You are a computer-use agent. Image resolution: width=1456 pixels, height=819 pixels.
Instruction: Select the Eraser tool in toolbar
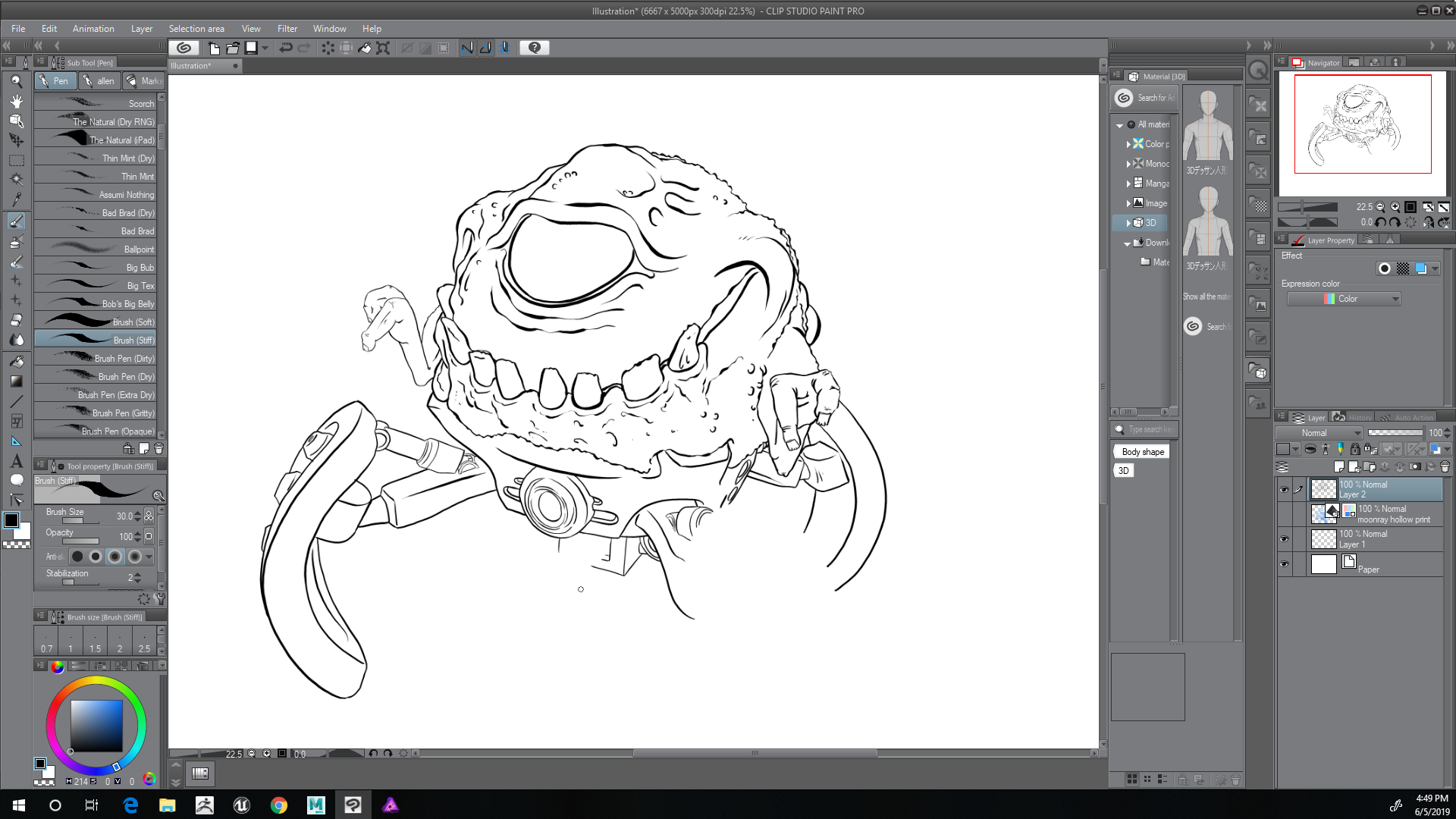point(16,320)
